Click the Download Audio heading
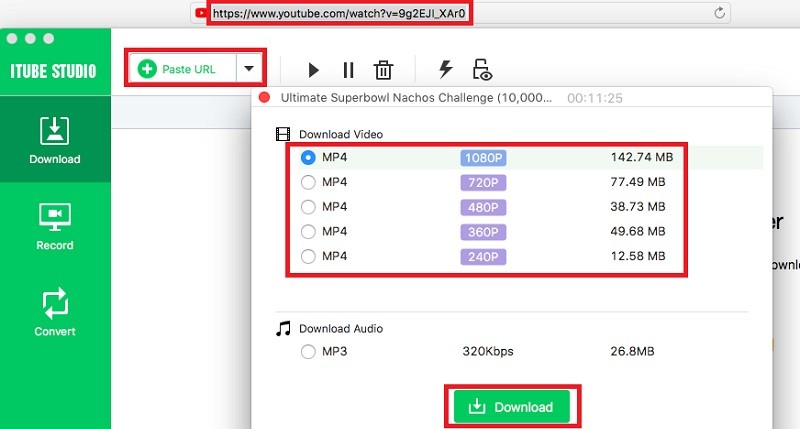Image resolution: width=800 pixels, height=429 pixels. pyautogui.click(x=341, y=329)
